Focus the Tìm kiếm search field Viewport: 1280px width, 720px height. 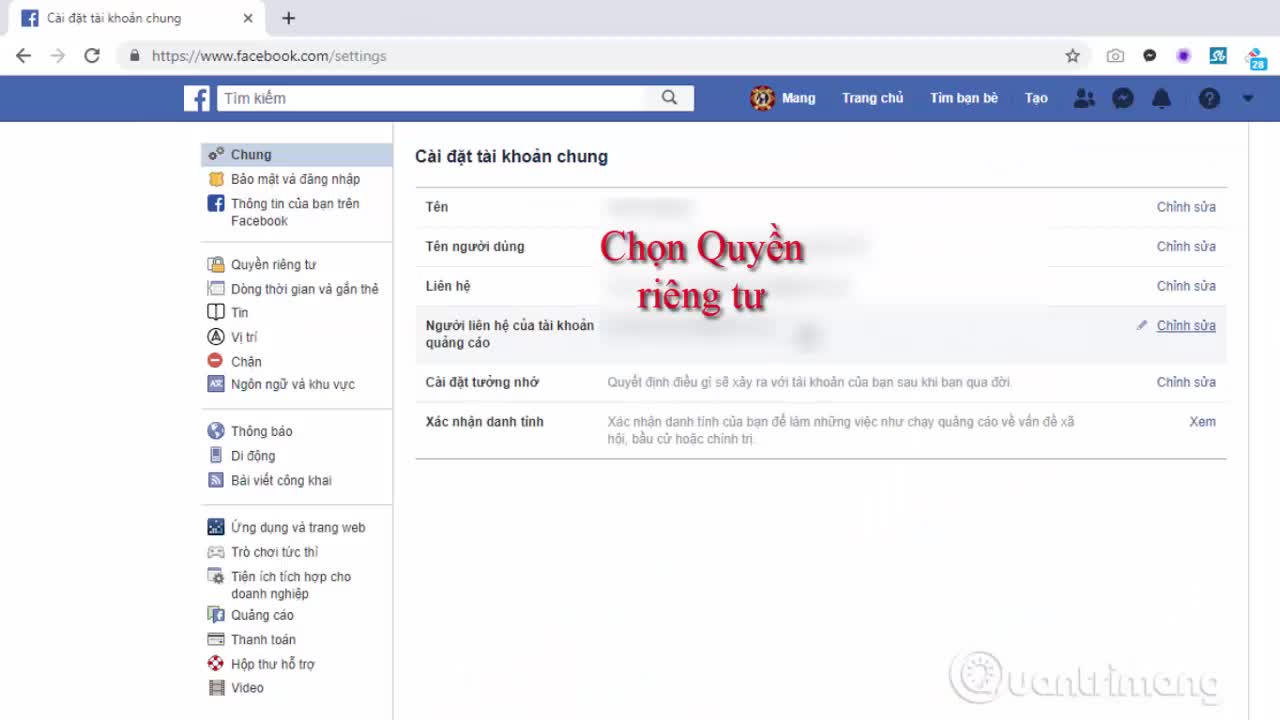coord(433,98)
